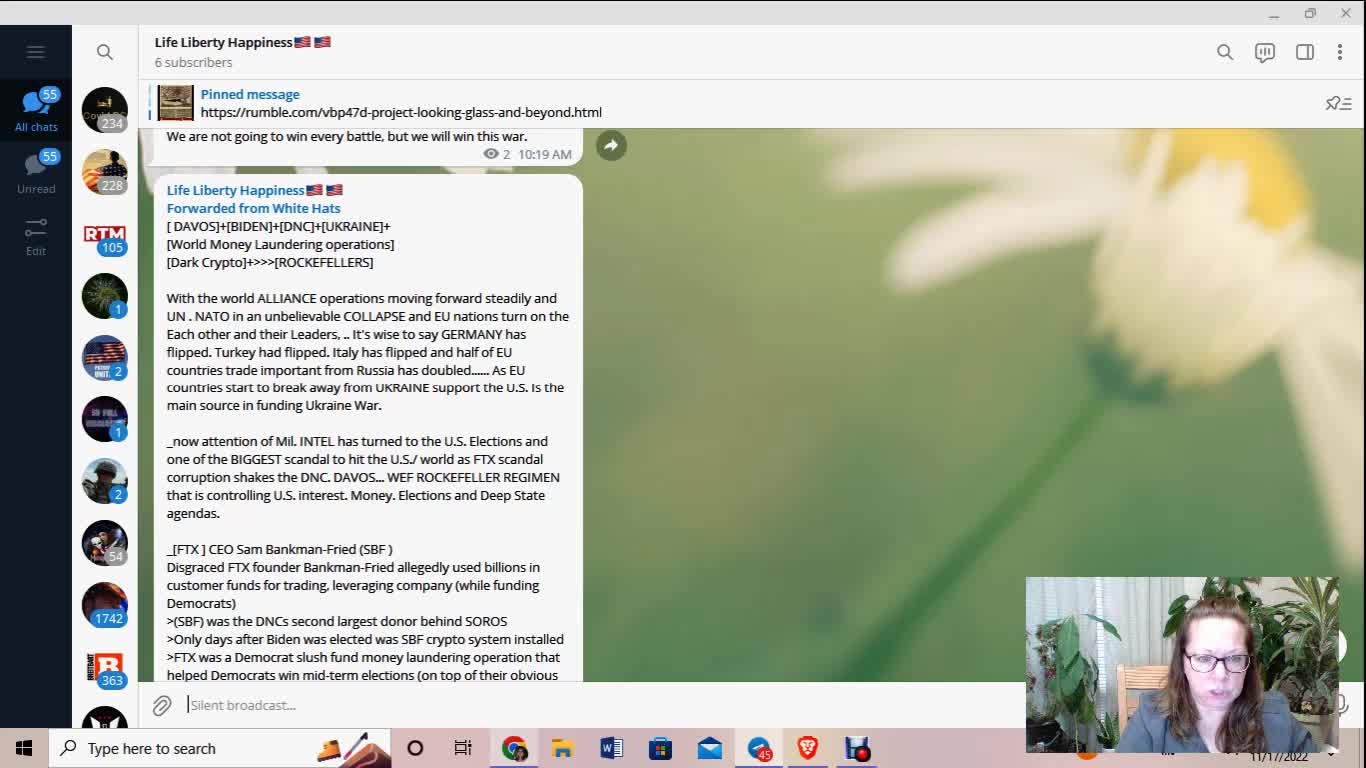
Task: Open Task View in taskbar
Action: (x=463, y=748)
